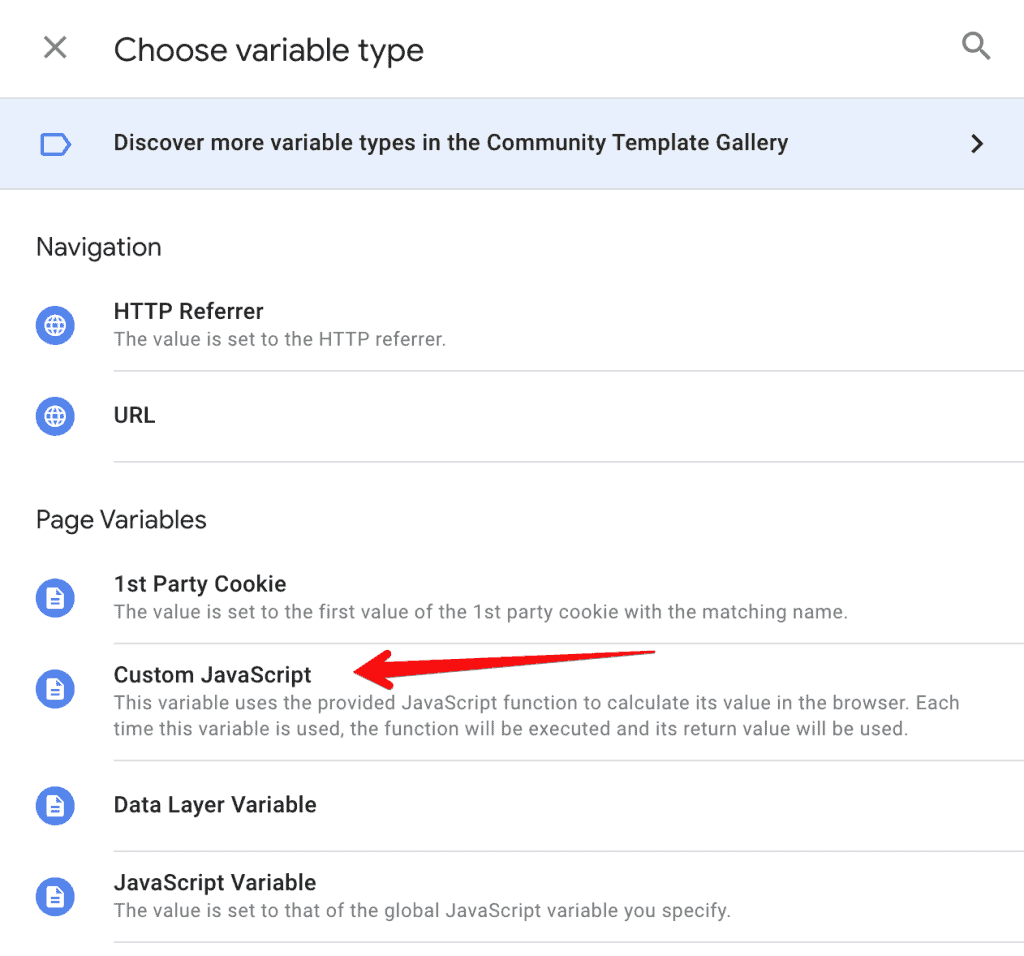1024x956 pixels.
Task: Select the JavaScript Variable option
Action: 214,883
